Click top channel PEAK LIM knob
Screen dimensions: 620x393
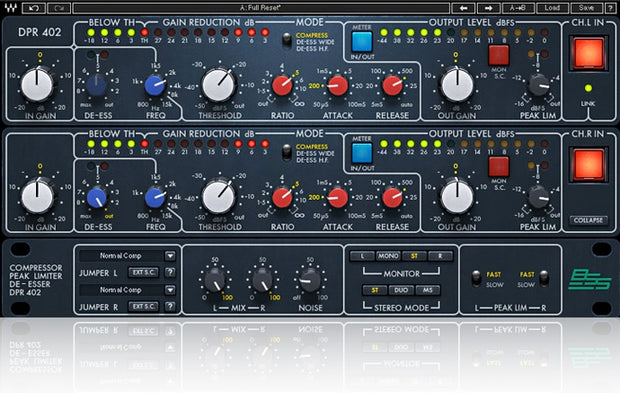click(539, 85)
